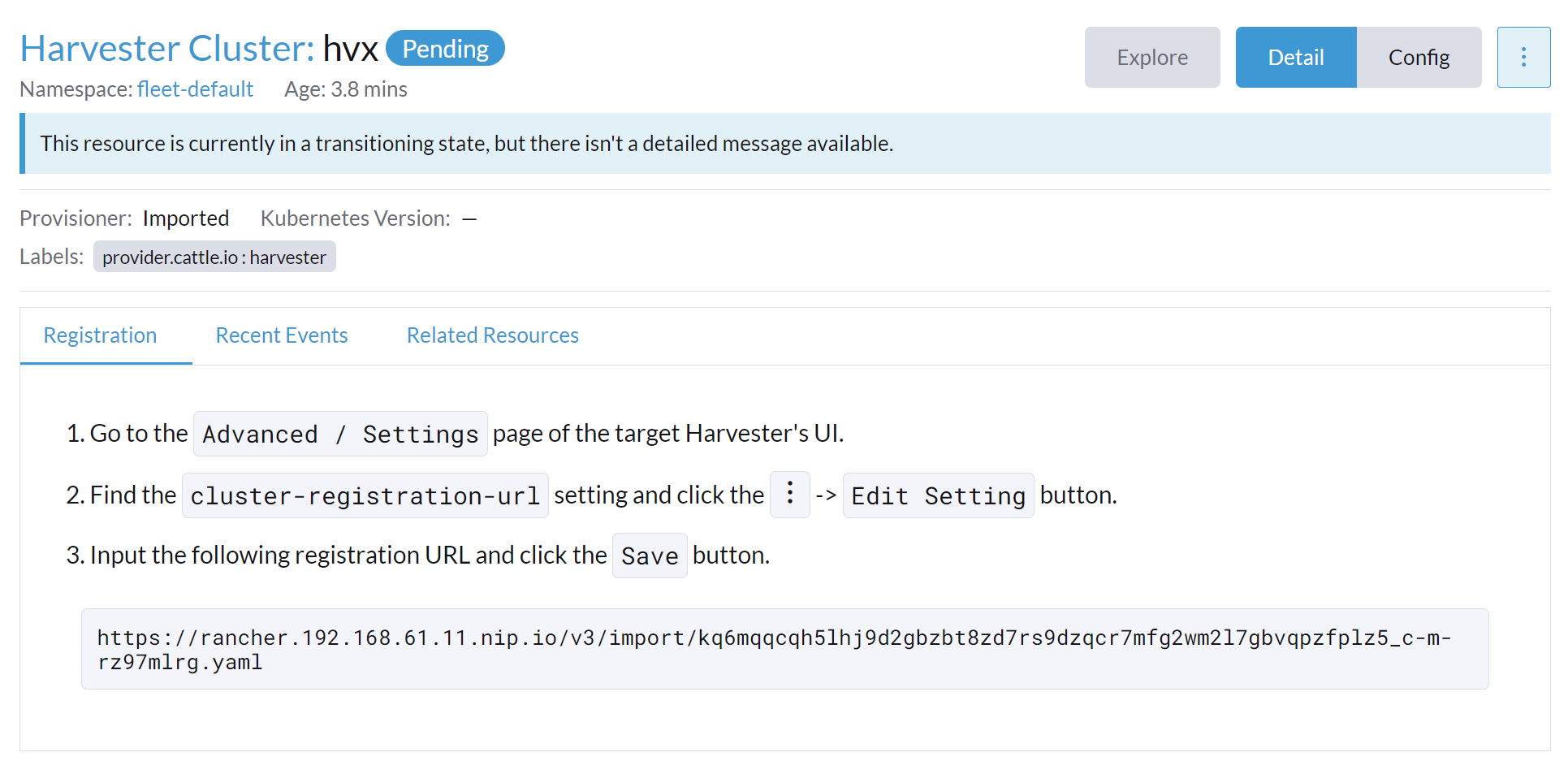Click the provider.cattle.io : harvester label tag

point(214,257)
